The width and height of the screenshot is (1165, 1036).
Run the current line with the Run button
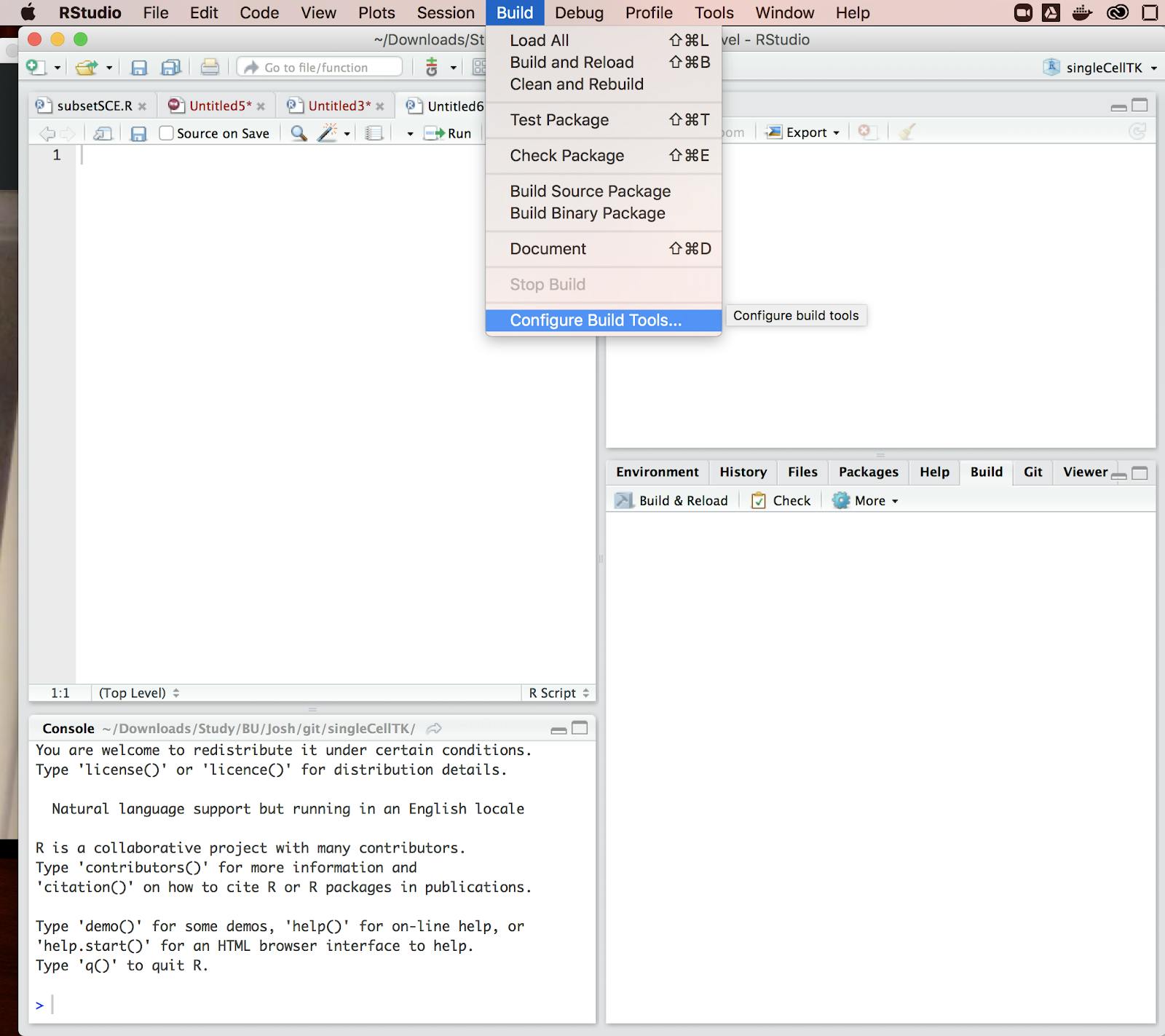tap(448, 133)
